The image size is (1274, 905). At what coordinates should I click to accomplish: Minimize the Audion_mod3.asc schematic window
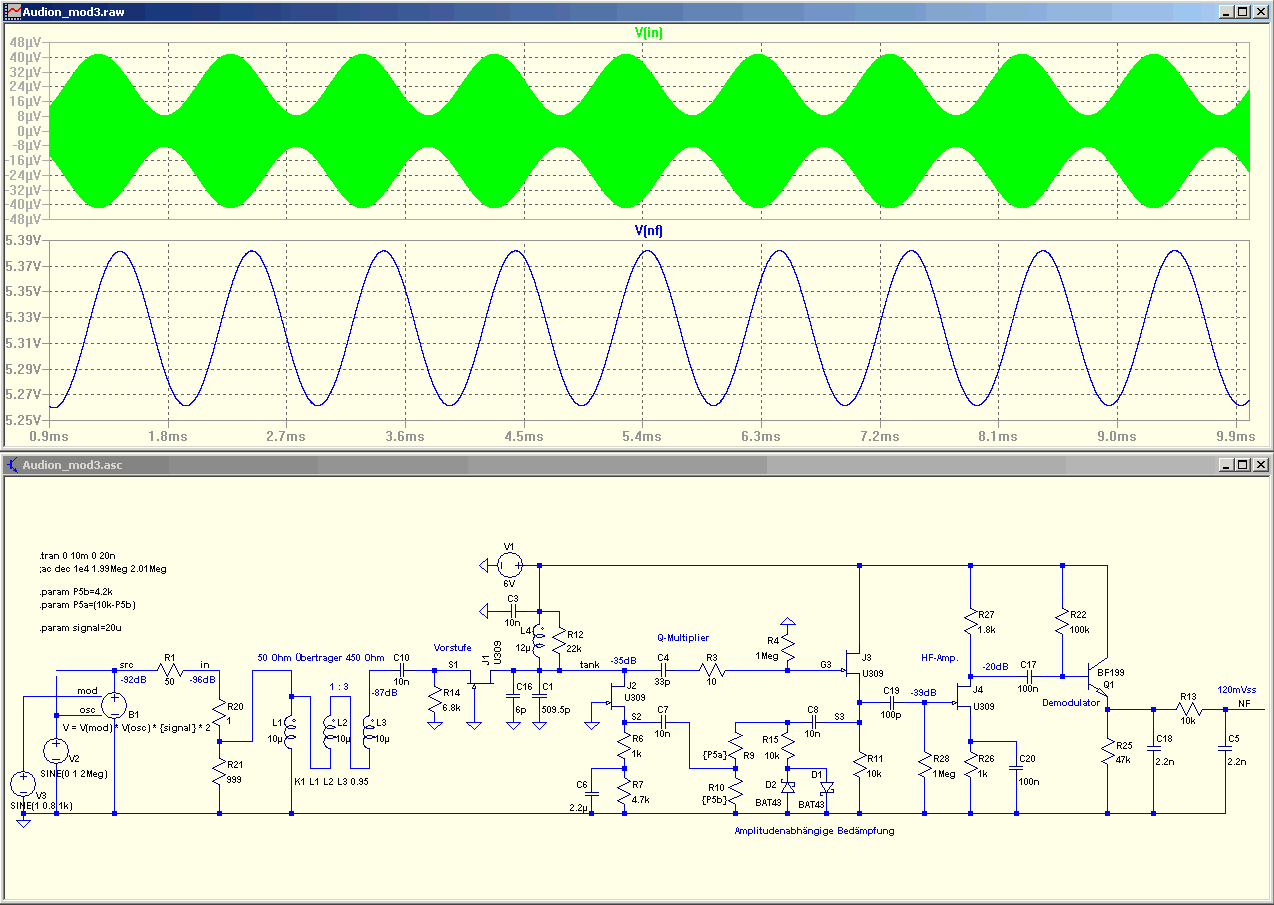pyautogui.click(x=1227, y=464)
